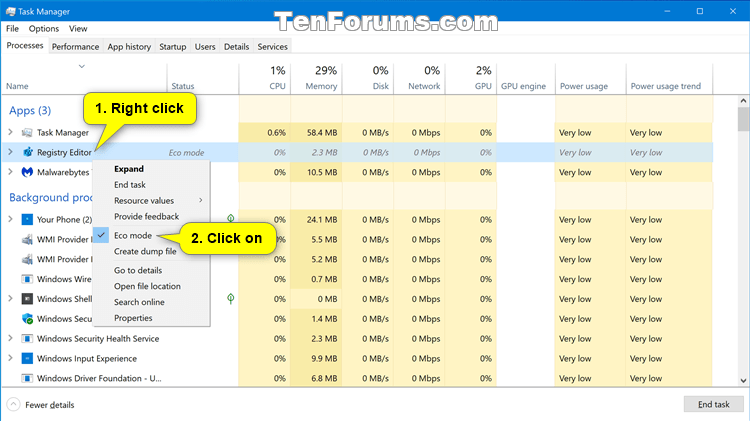Viewport: 750px width, 421px height.
Task: Click the Windows Wire process icon
Action: coord(27,279)
